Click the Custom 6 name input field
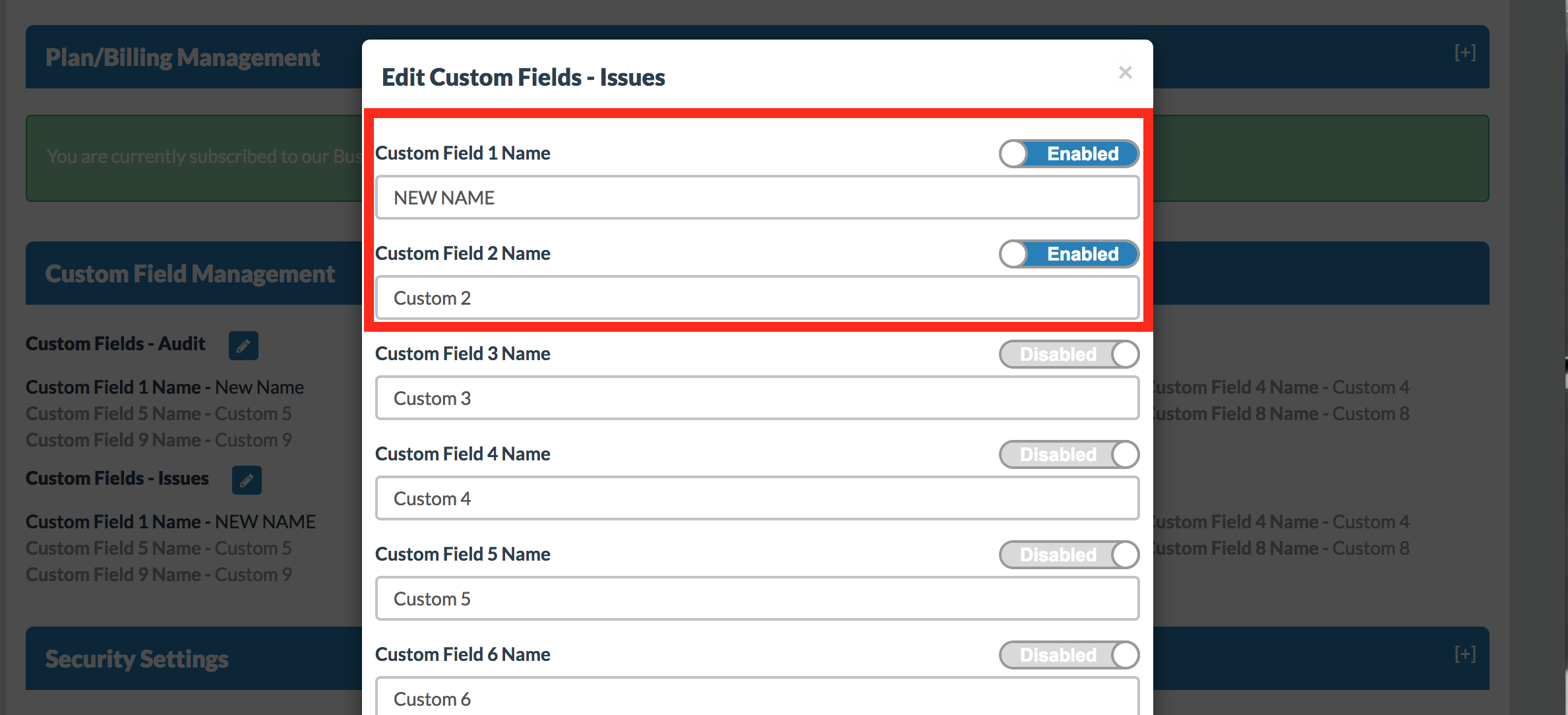The height and width of the screenshot is (715, 1568). [x=757, y=696]
